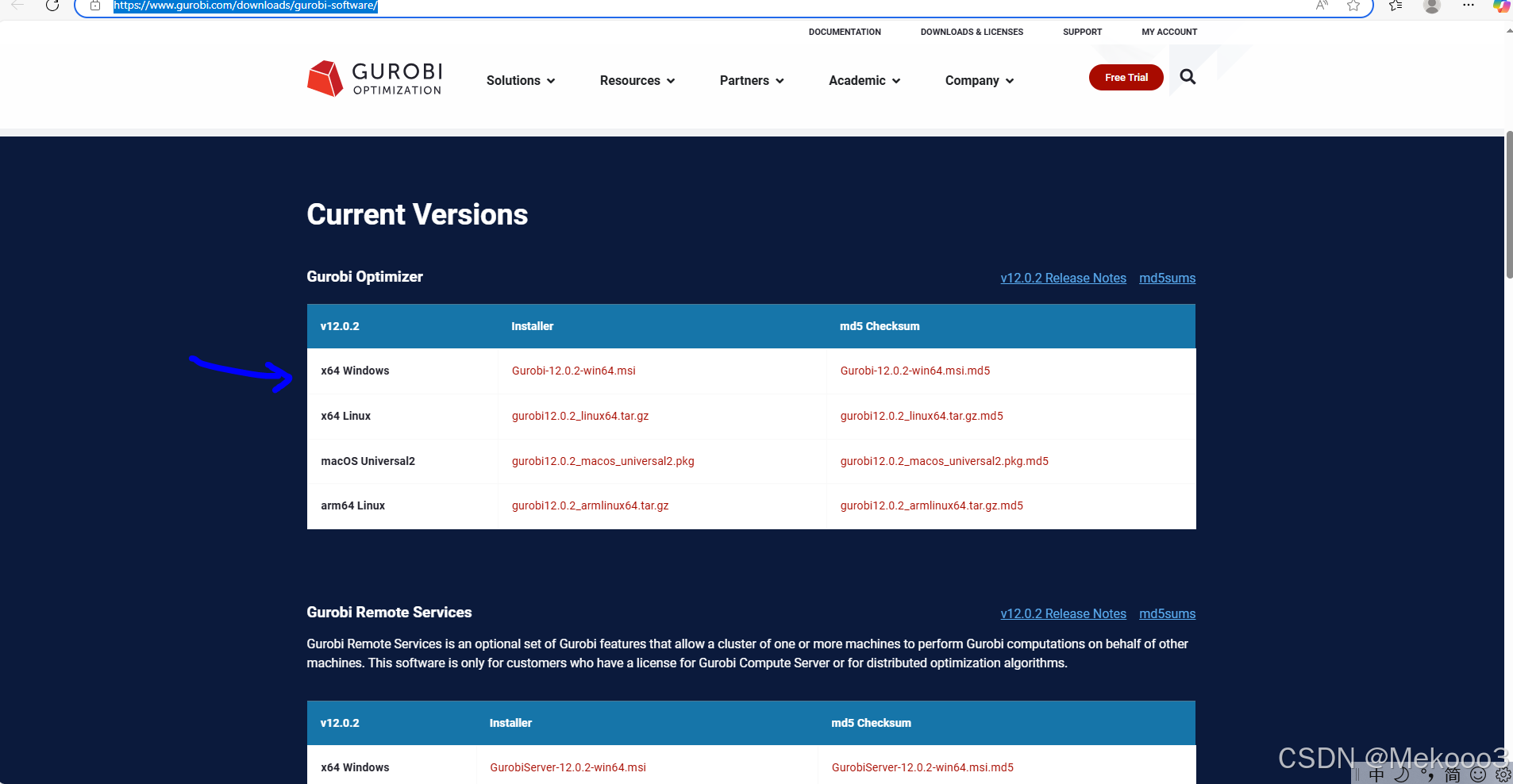Select the DOCUMENTATION menu item
Screen dimensions: 1513x784
pyautogui.click(x=844, y=32)
